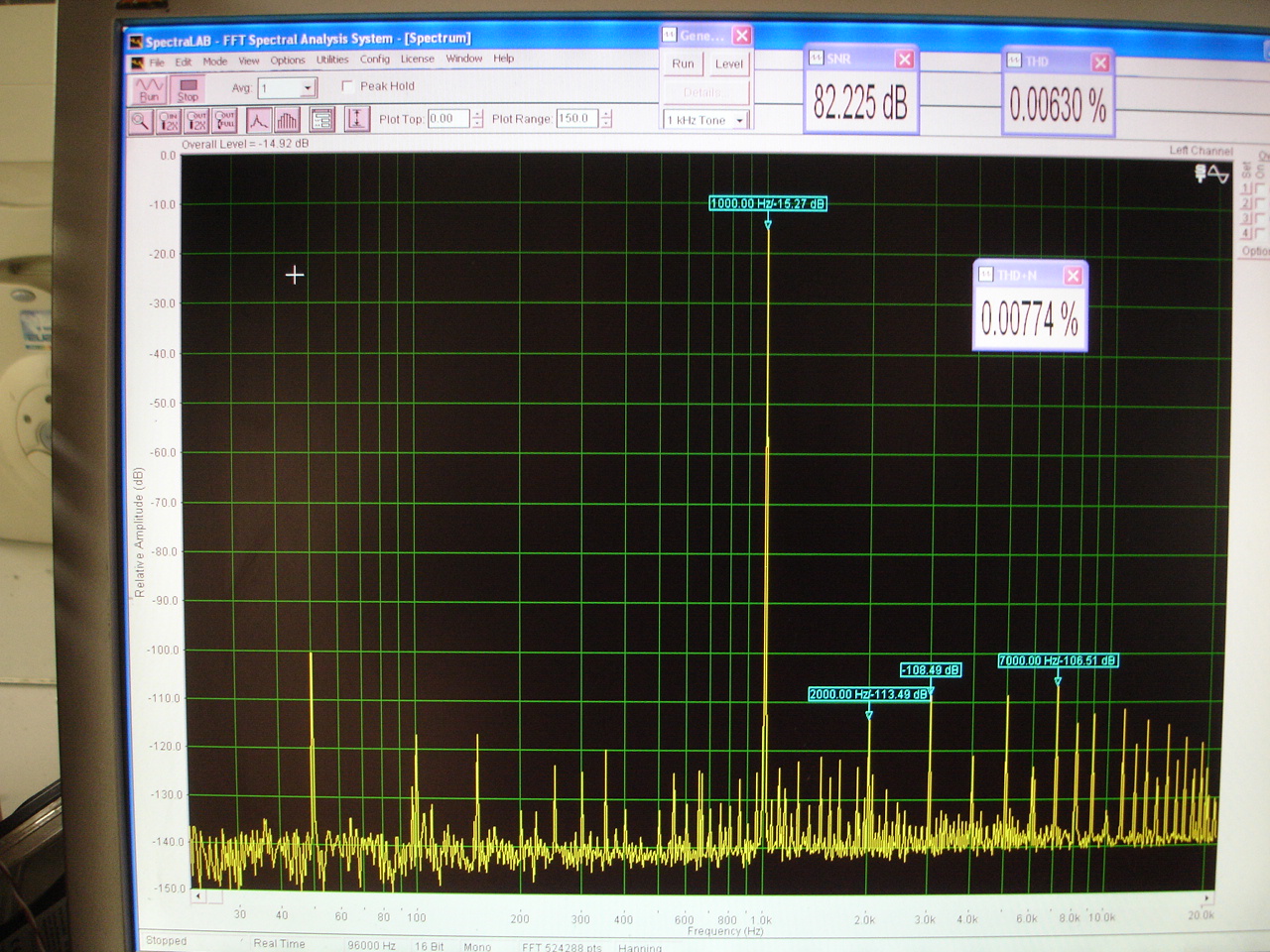Close the Generator mini window
1270x952 pixels.
[742, 36]
